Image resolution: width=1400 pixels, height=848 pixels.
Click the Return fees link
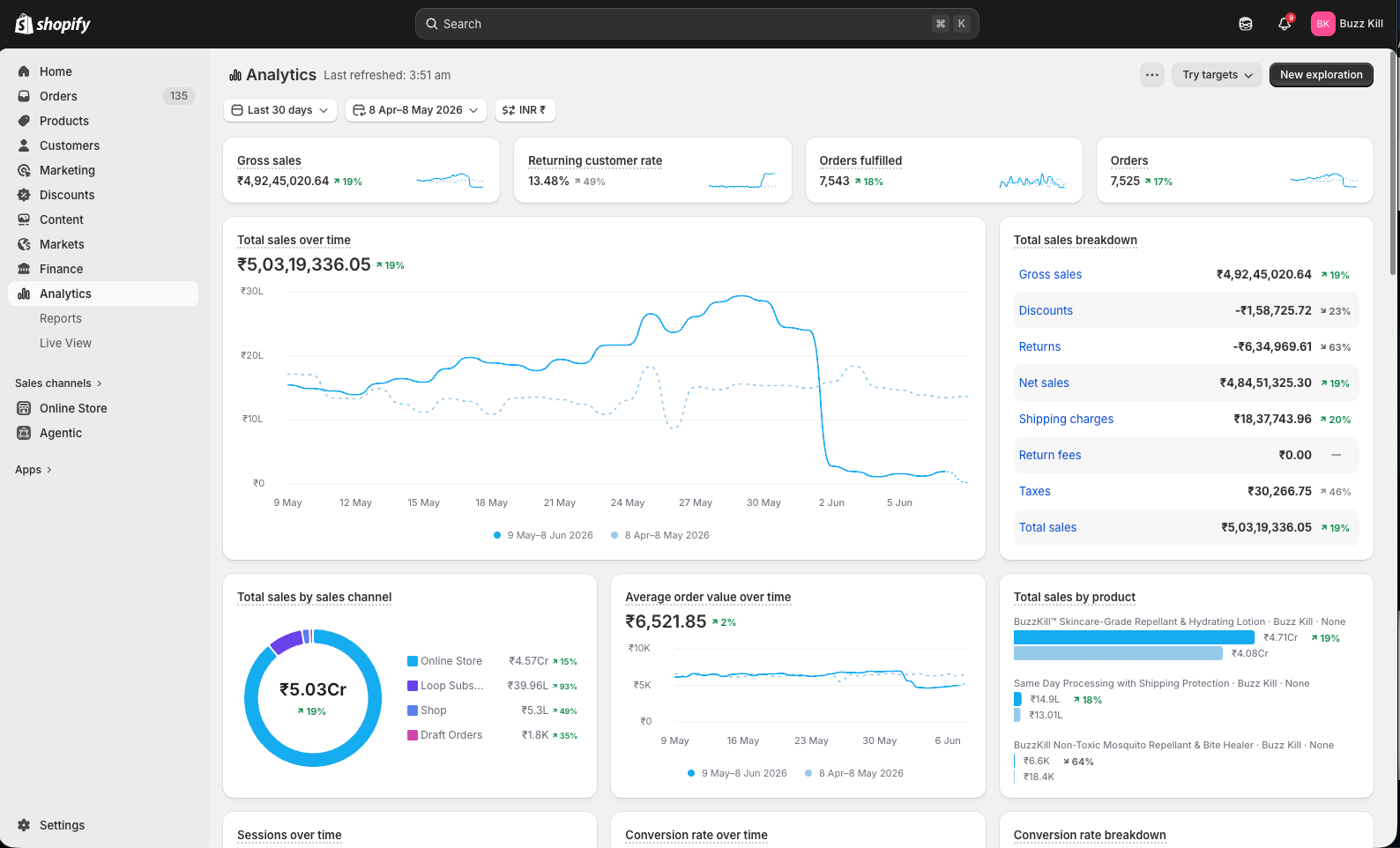point(1049,455)
